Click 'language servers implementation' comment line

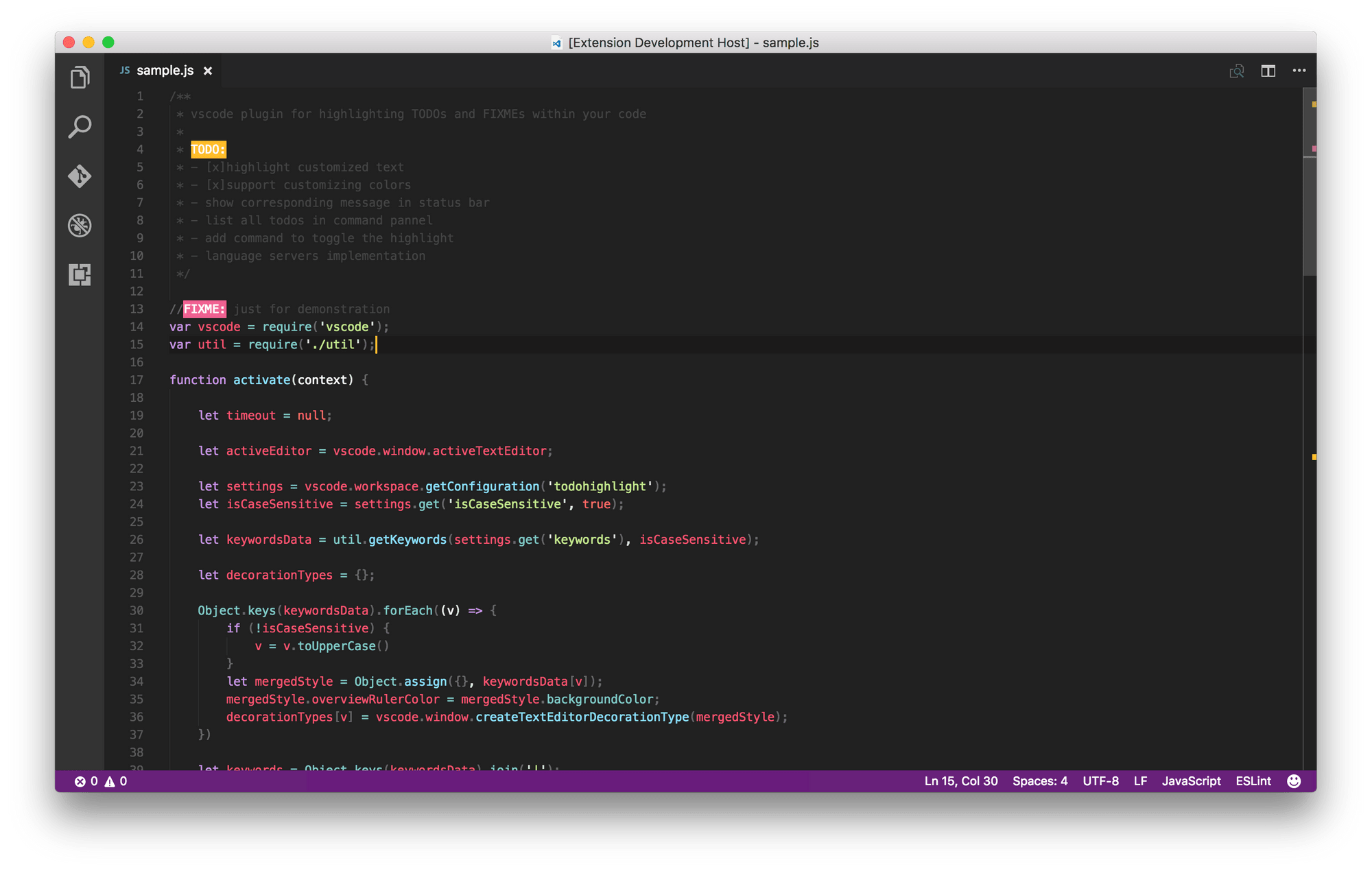coord(316,256)
